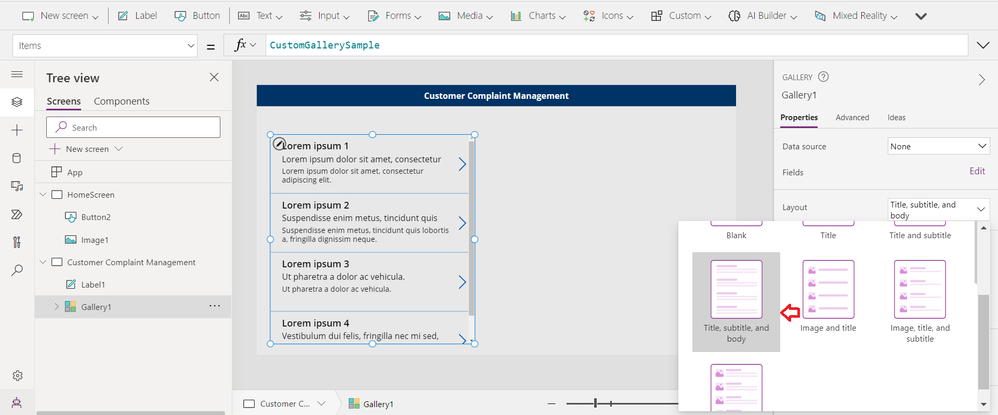Open the Data cylinder icon in sidebar
The height and width of the screenshot is (415, 998).
17,158
